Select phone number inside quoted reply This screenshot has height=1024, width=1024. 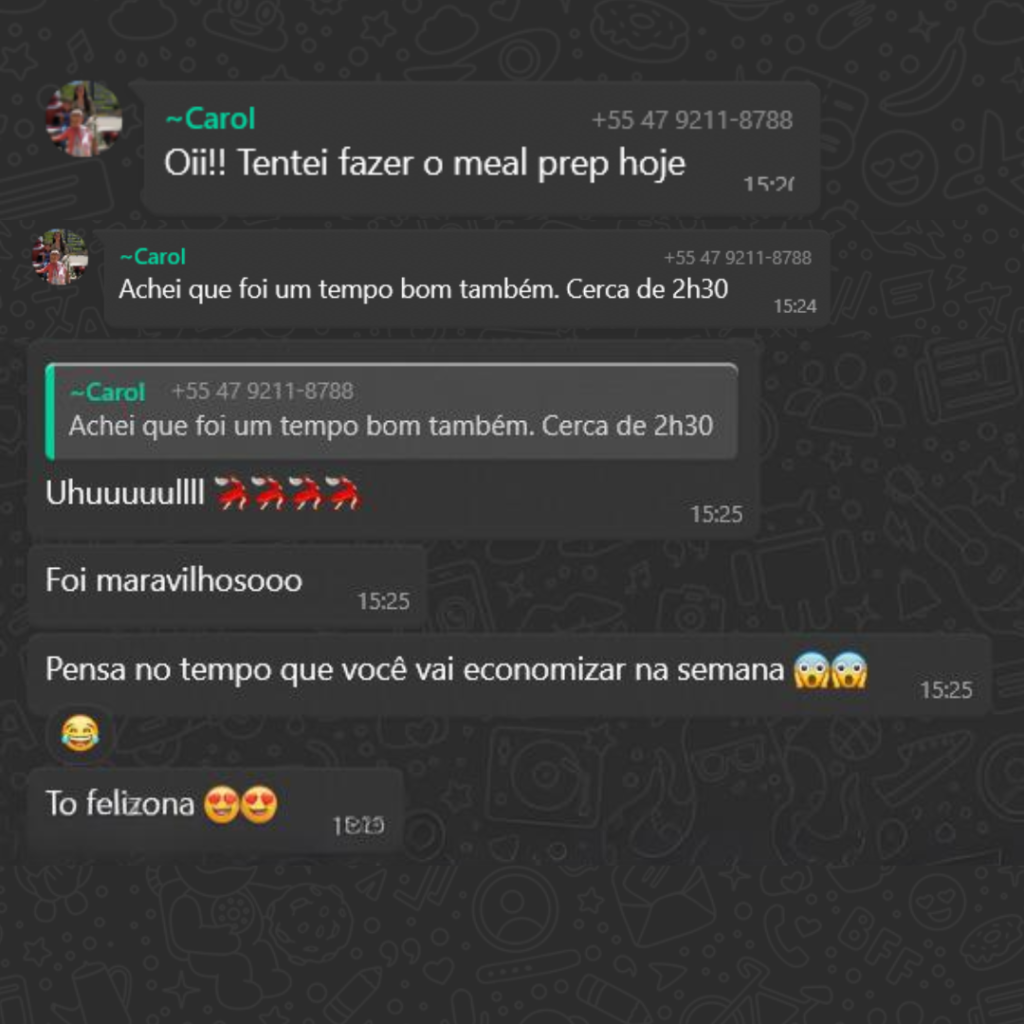point(262,391)
